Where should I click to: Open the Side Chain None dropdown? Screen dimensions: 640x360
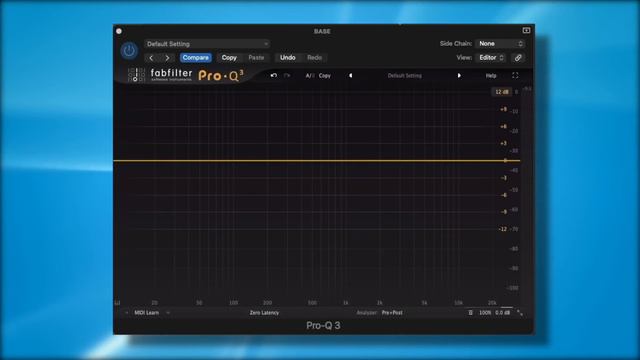[500, 44]
